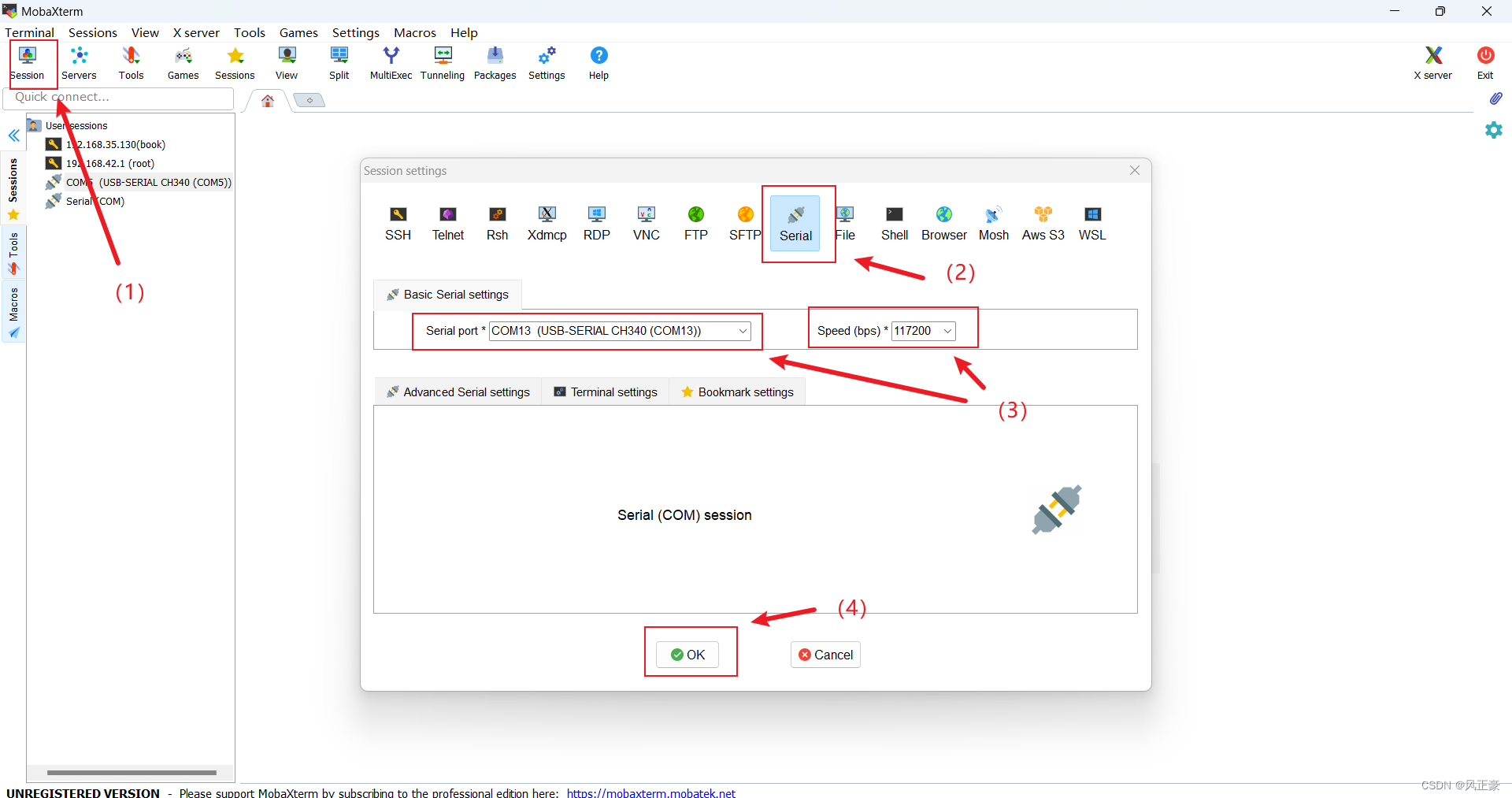Screen dimensions: 1512x798
Task: Click the X server icon
Action: (x=1433, y=63)
